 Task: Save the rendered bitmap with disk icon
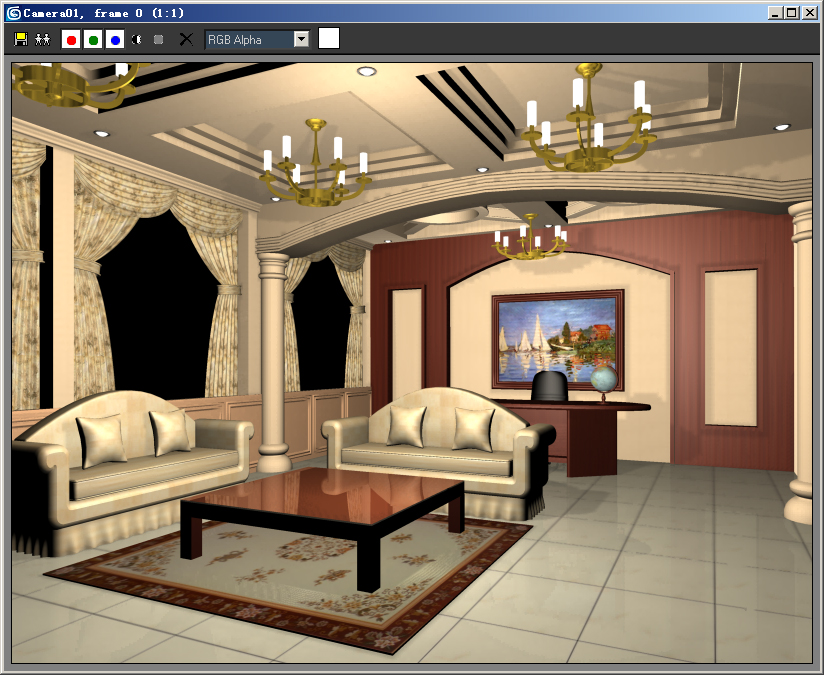[21, 39]
